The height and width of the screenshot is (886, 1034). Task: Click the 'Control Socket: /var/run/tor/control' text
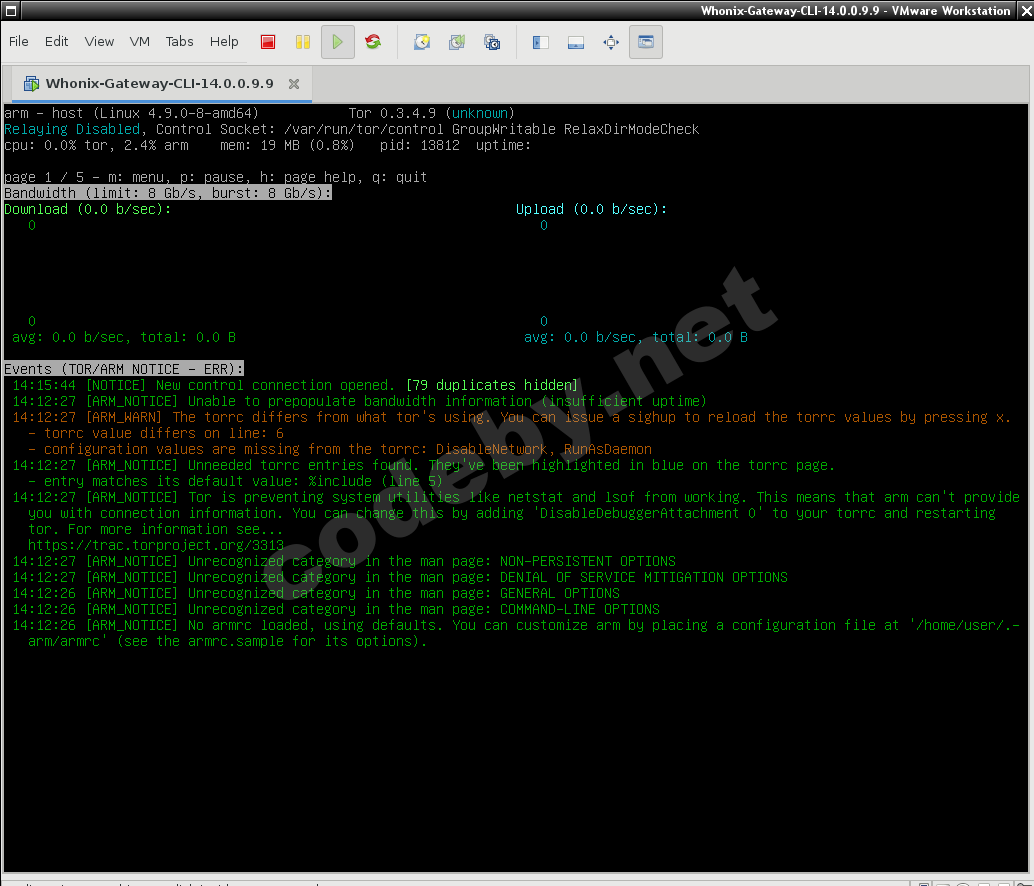pos(300,129)
